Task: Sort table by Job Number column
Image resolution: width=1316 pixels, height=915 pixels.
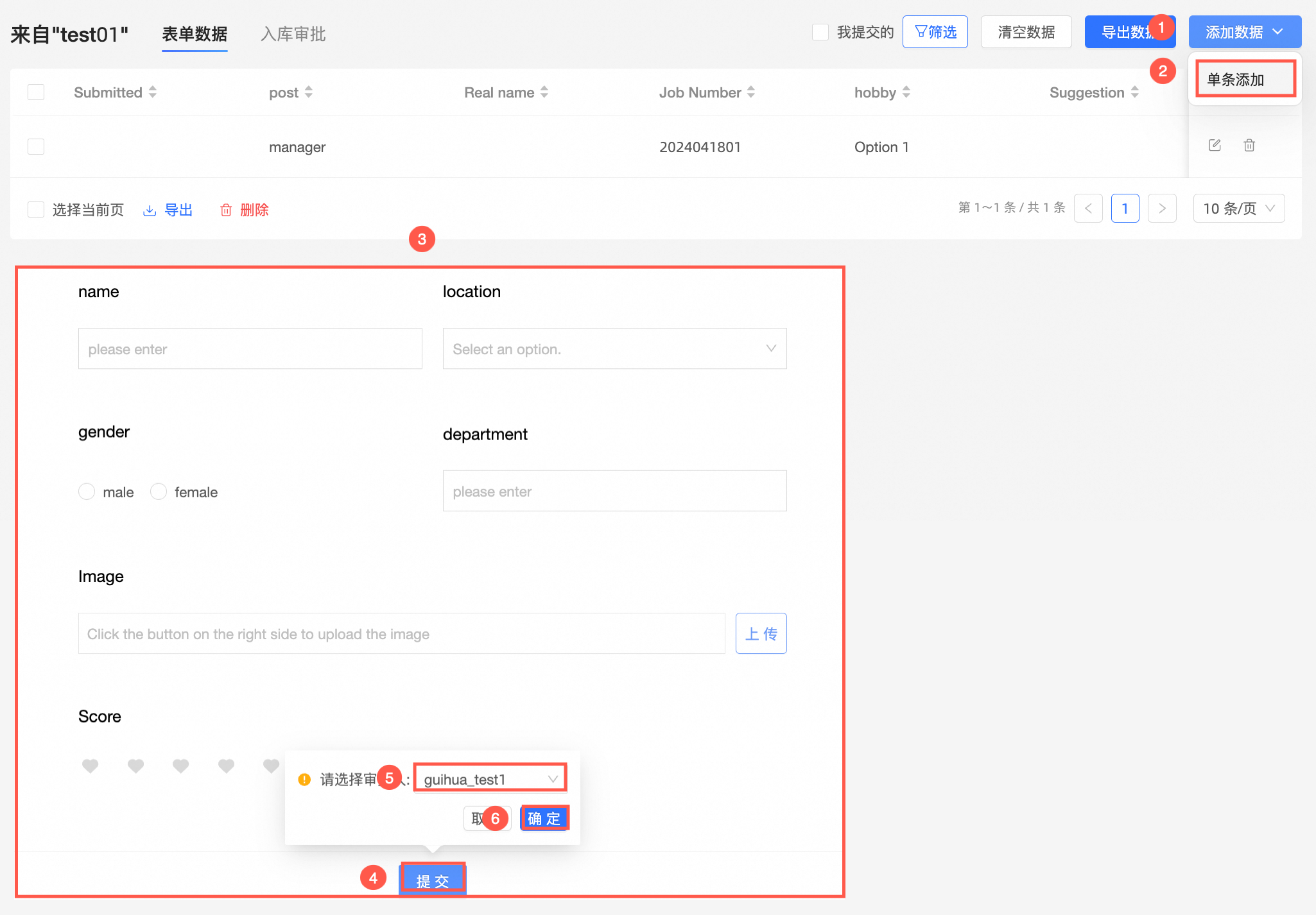Action: [x=750, y=92]
